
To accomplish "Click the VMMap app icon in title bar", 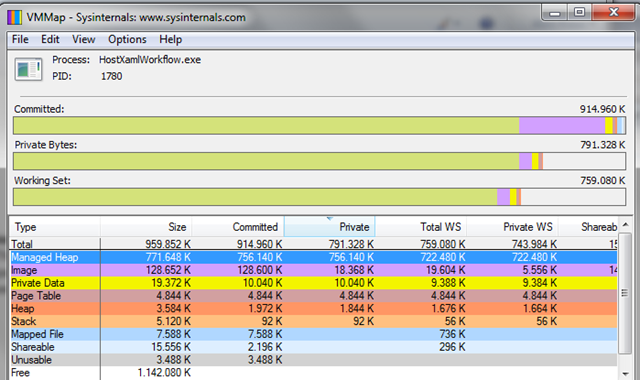I will [14, 18].
